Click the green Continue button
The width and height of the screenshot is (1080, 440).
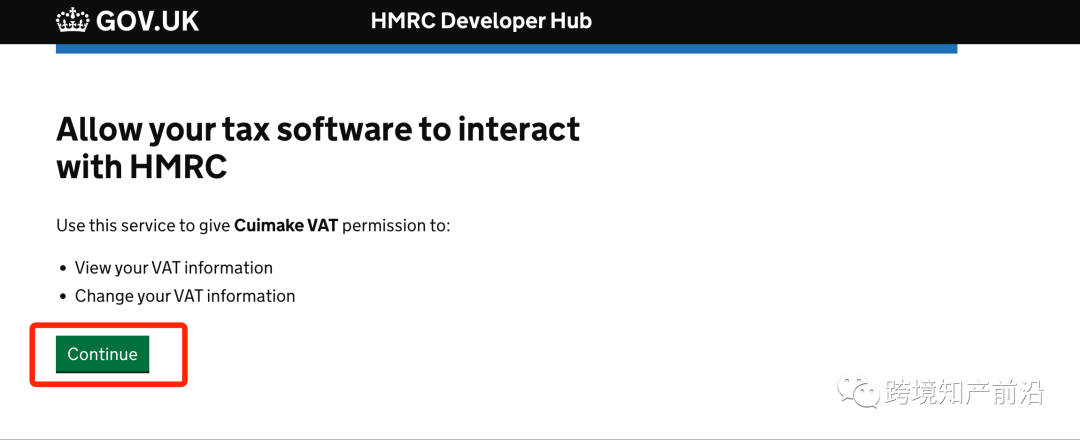pos(102,354)
